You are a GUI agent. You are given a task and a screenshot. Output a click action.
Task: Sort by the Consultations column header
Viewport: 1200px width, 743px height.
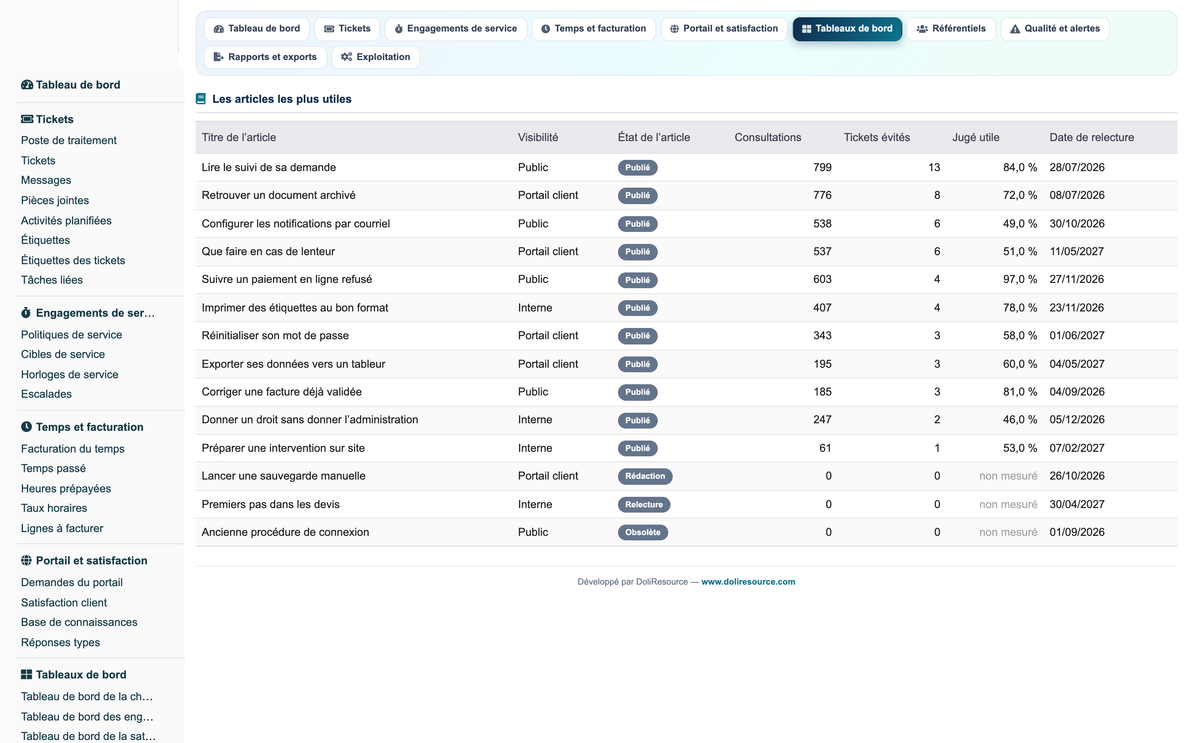point(768,137)
